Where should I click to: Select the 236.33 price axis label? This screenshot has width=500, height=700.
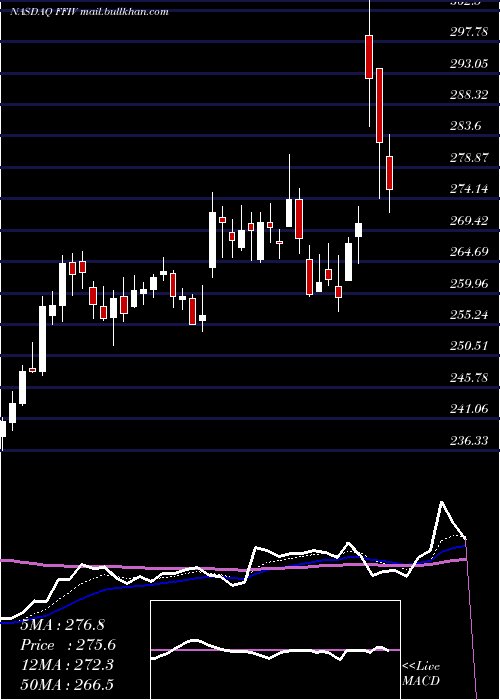[x=468, y=441]
